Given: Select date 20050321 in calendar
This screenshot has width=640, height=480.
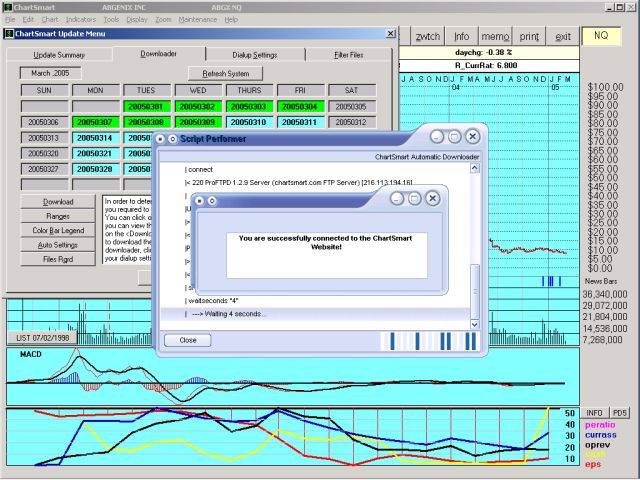Looking at the screenshot, I should click(x=95, y=153).
